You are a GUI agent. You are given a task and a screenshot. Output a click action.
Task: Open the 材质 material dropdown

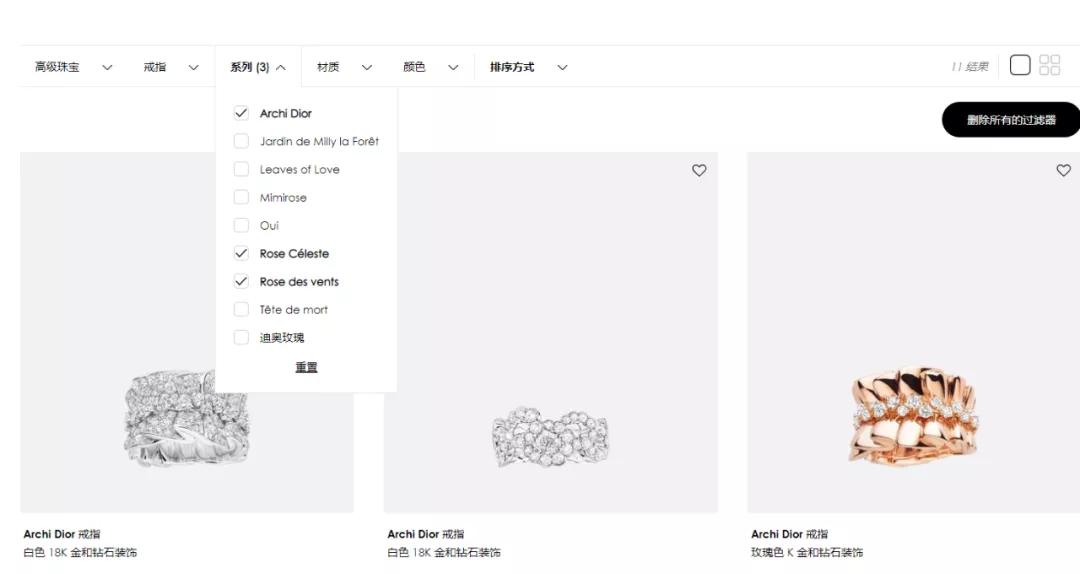(344, 67)
